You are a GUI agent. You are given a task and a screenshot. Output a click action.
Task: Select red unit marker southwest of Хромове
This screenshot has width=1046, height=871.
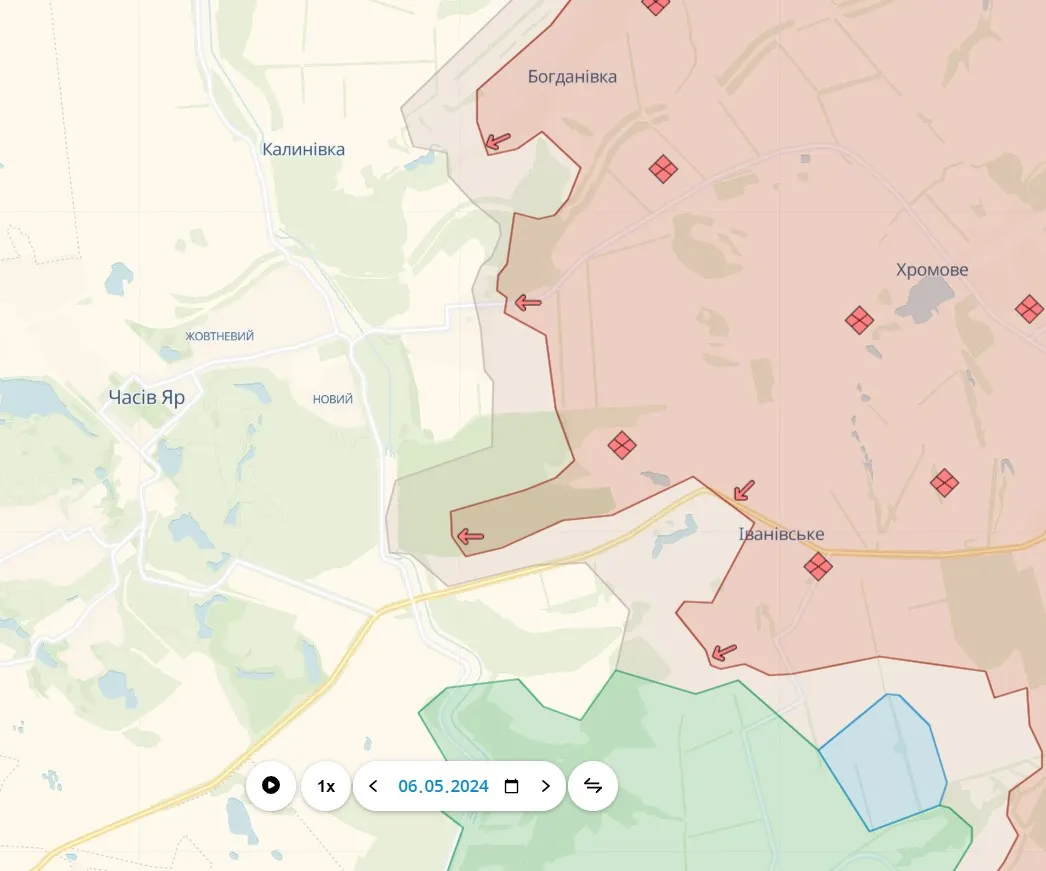pos(859,320)
